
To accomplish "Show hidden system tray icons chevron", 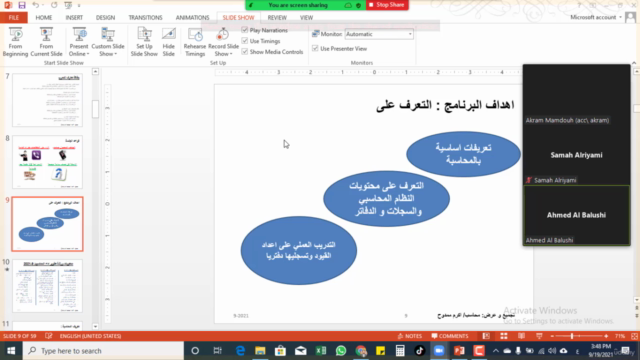I will [496, 351].
